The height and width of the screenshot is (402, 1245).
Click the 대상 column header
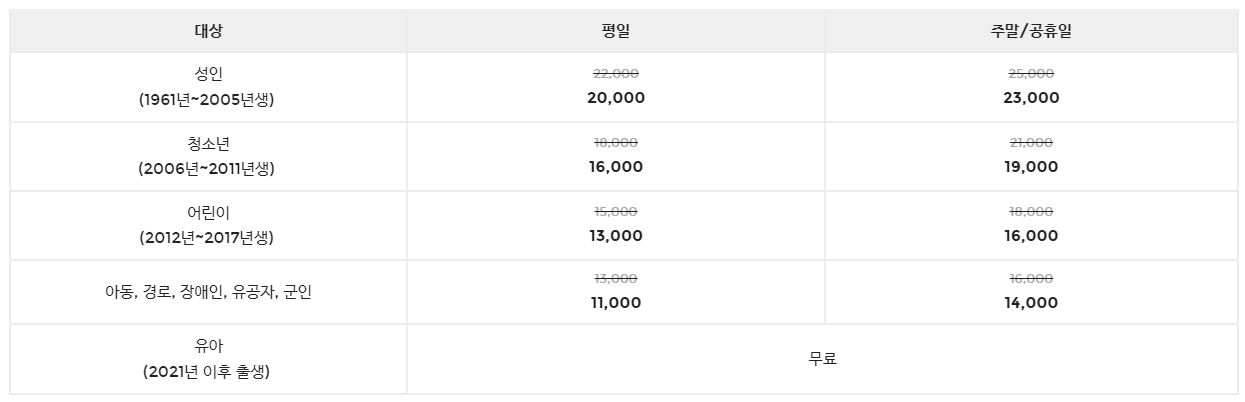(208, 31)
